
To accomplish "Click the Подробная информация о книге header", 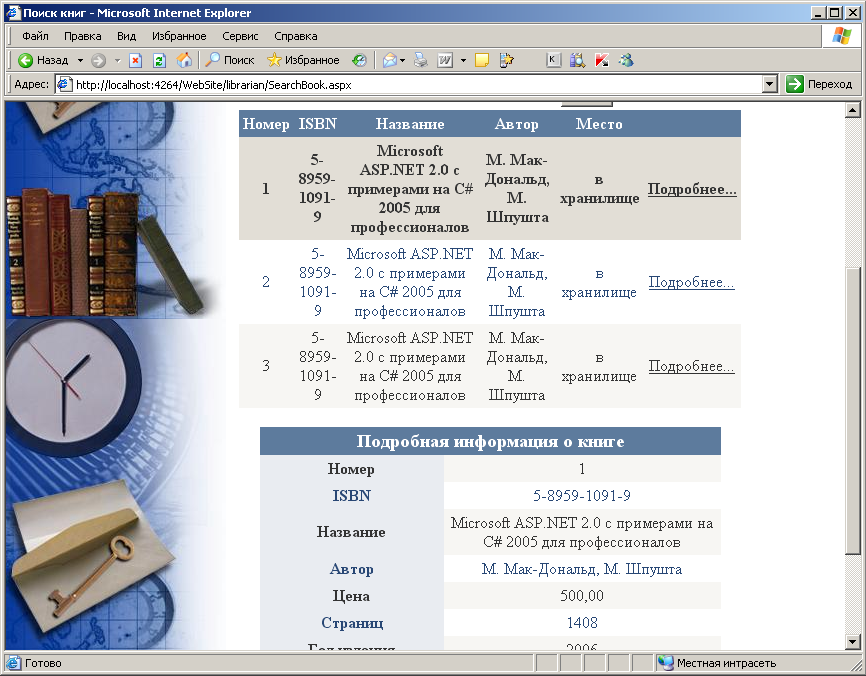I will [490, 441].
